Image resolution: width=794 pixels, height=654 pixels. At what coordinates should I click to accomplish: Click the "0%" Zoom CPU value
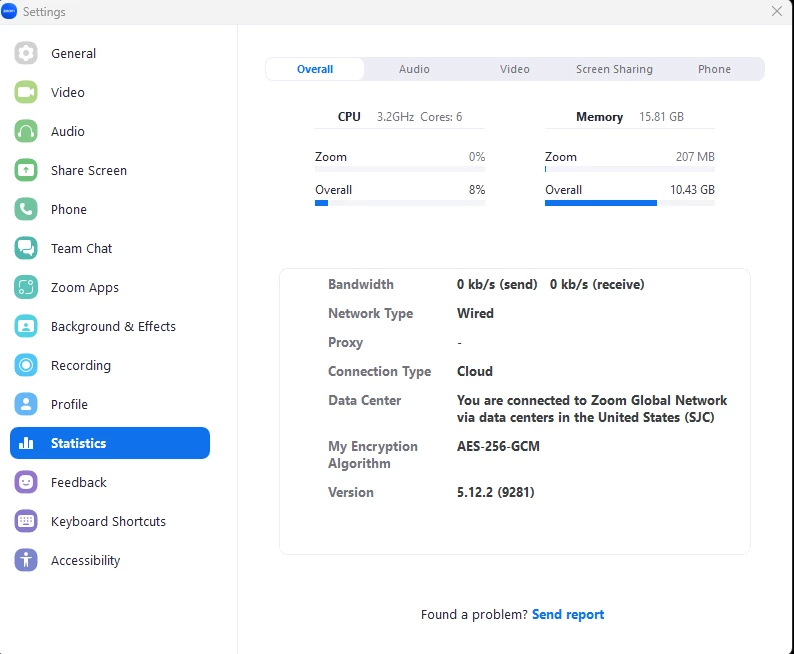coord(477,157)
